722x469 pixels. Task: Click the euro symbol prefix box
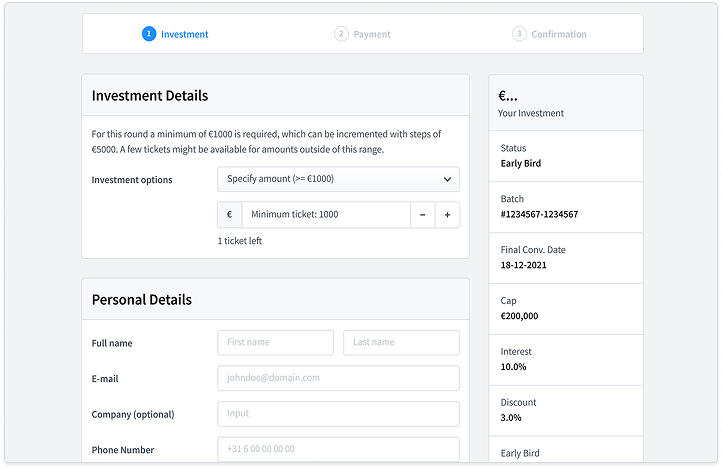coord(229,215)
